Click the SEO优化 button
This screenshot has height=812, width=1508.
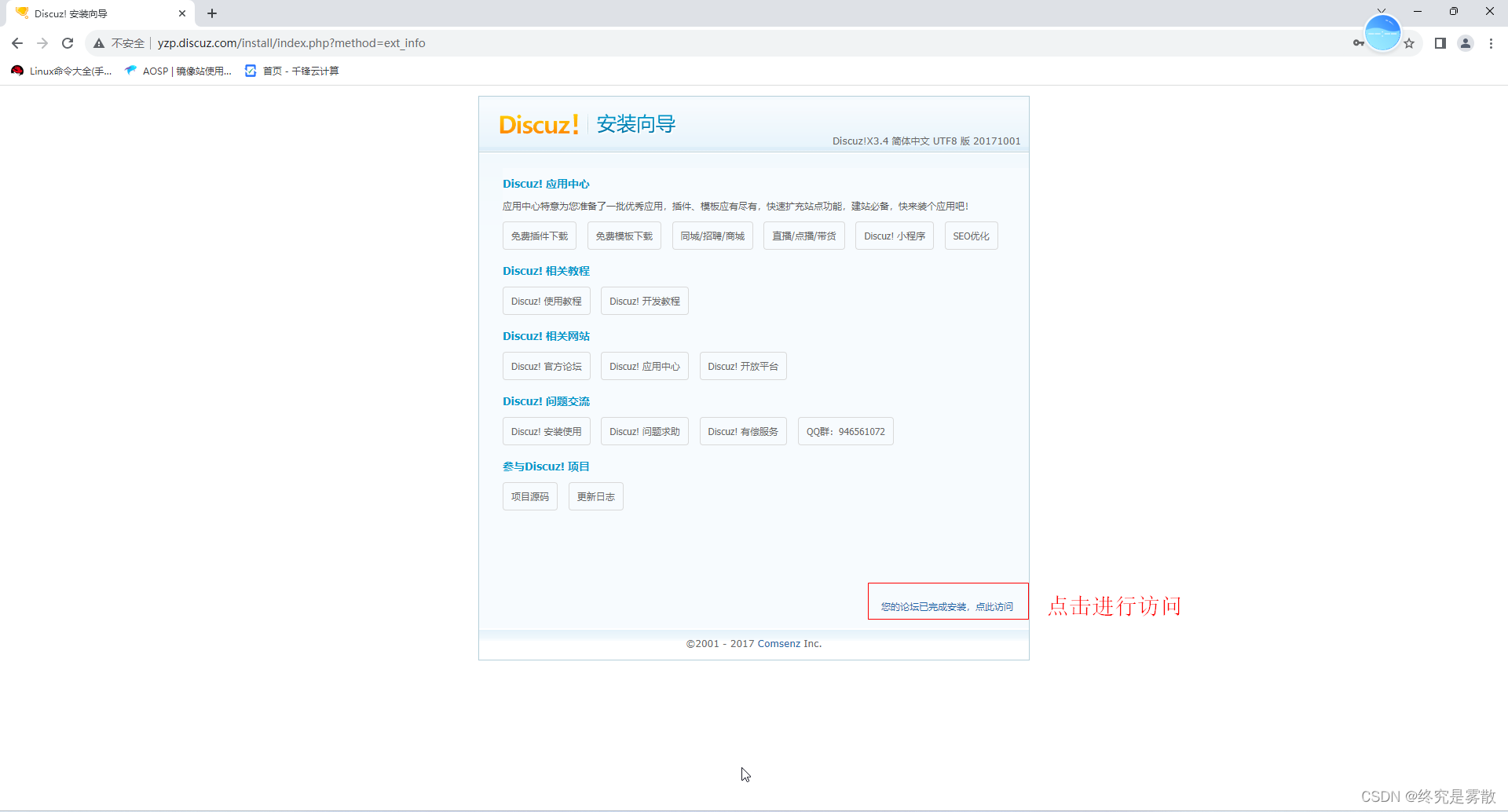[x=972, y=236]
